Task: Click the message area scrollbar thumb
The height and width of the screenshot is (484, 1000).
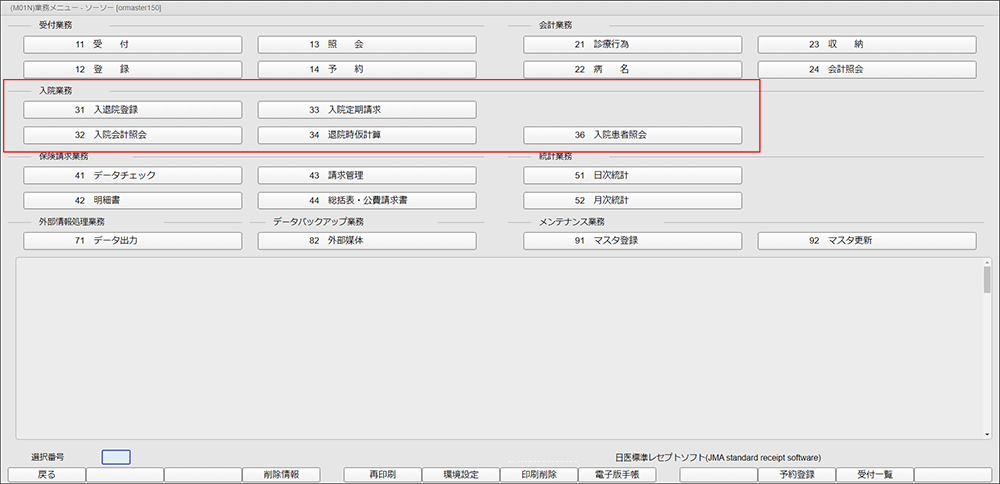Action: (x=987, y=279)
